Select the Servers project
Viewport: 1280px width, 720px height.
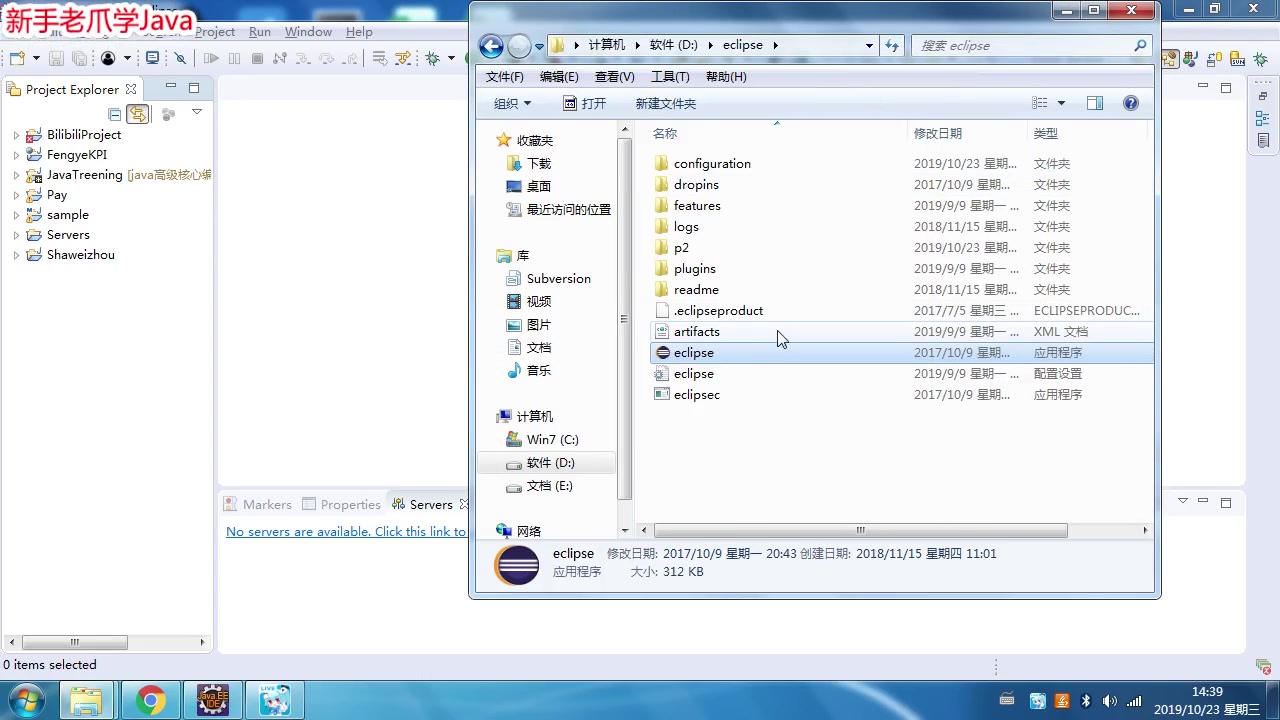pyautogui.click(x=68, y=235)
